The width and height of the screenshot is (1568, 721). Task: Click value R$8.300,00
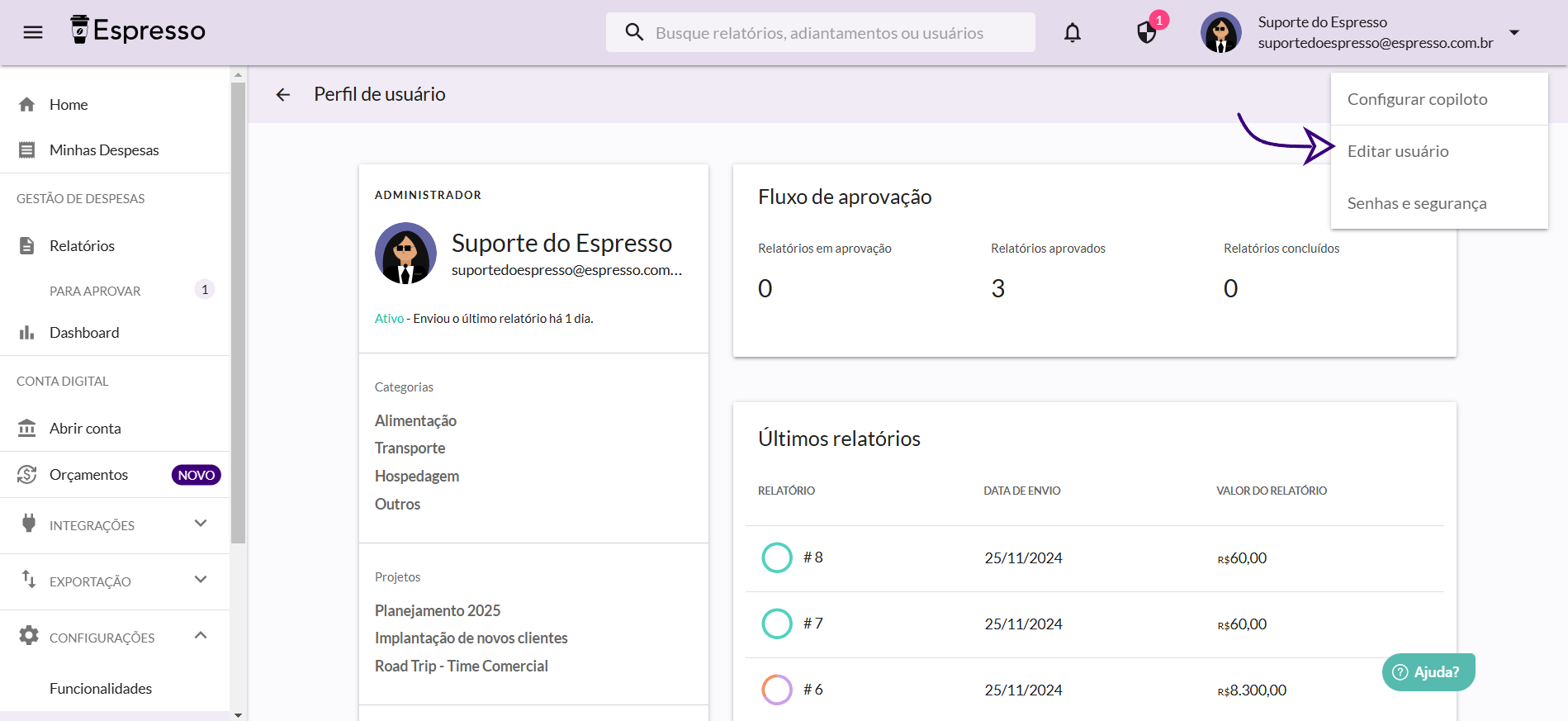point(1252,690)
